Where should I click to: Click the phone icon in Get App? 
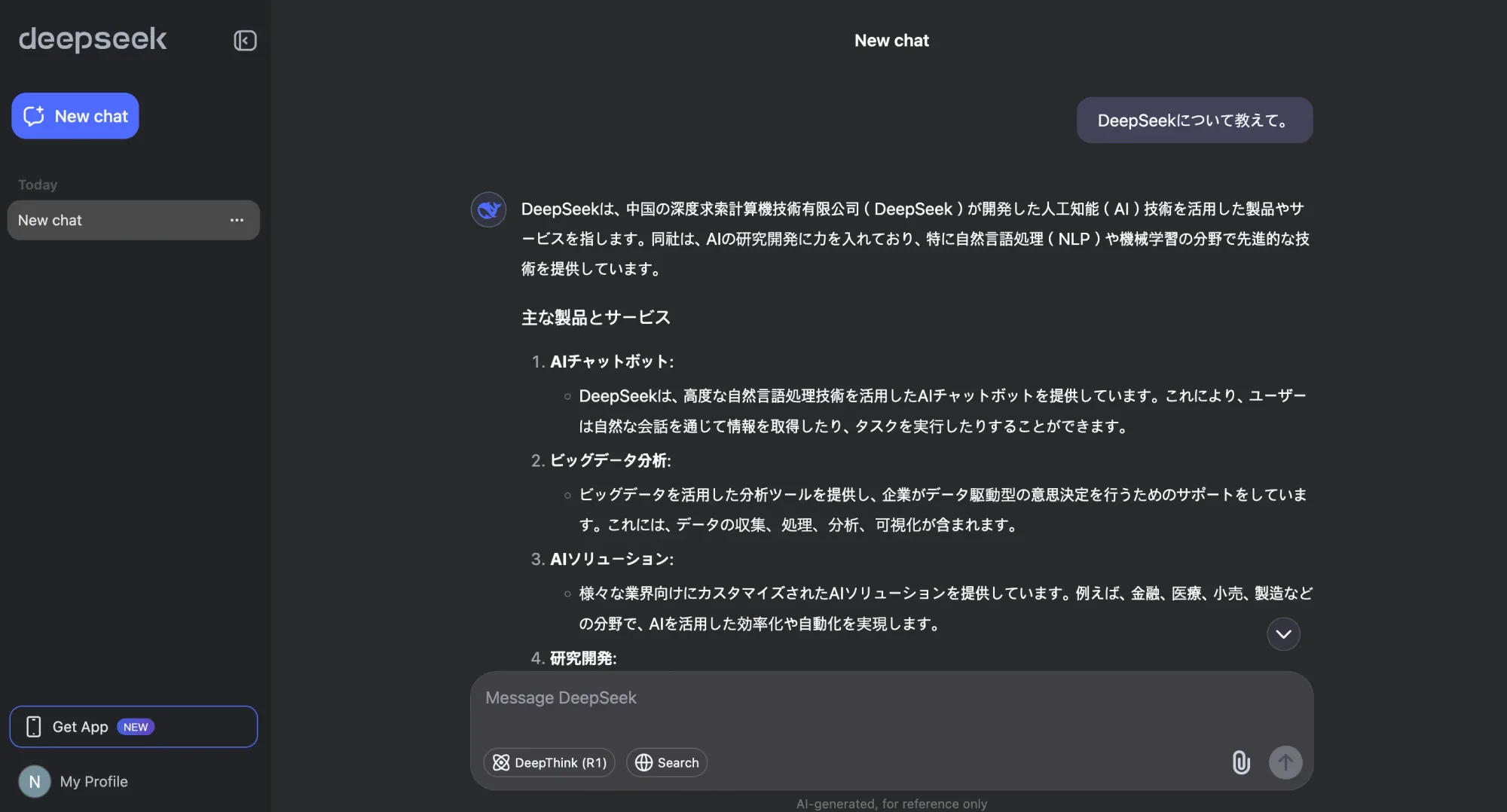click(x=33, y=727)
